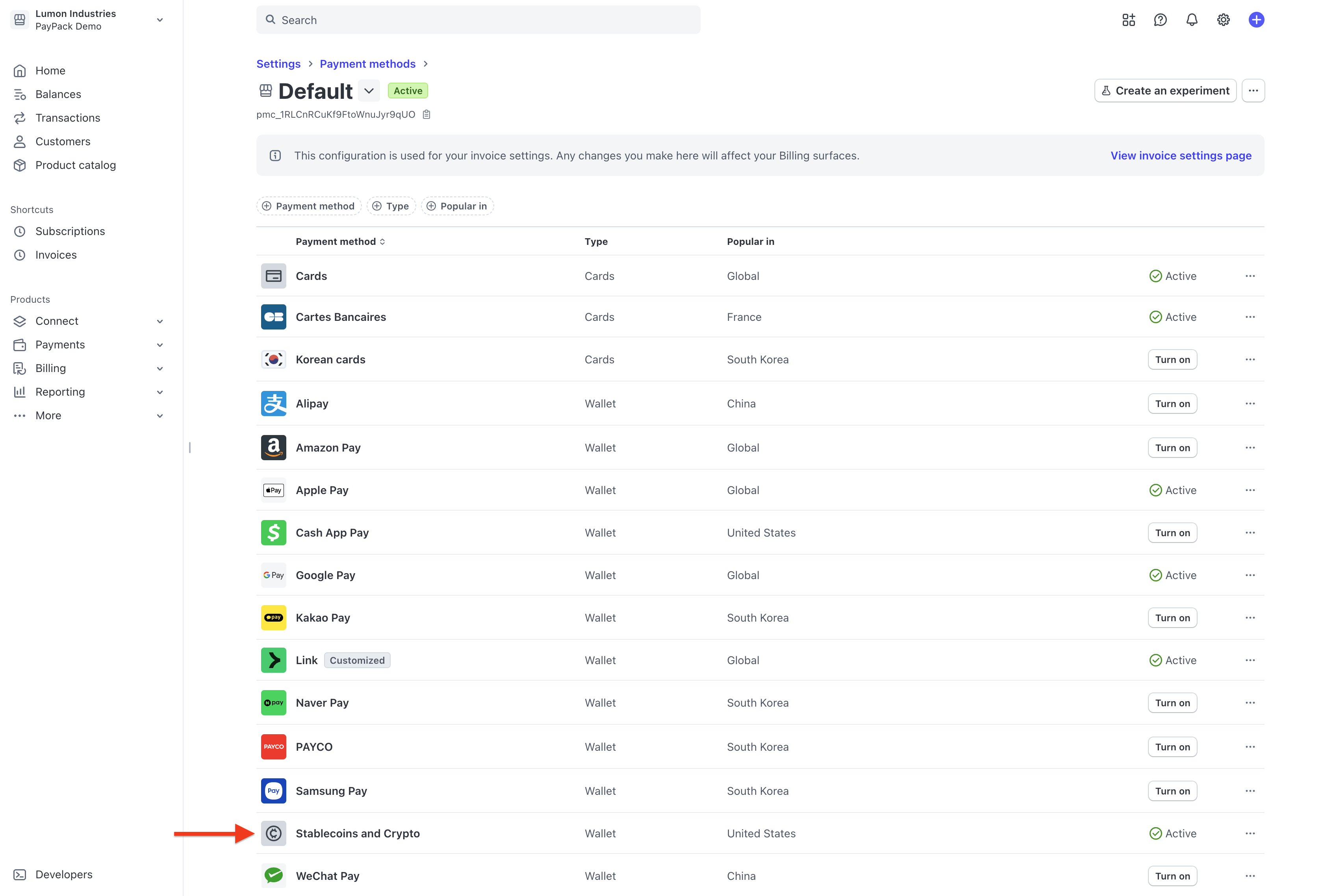The height and width of the screenshot is (896, 1335).
Task: Click the Alipay logo icon
Action: pyautogui.click(x=274, y=404)
